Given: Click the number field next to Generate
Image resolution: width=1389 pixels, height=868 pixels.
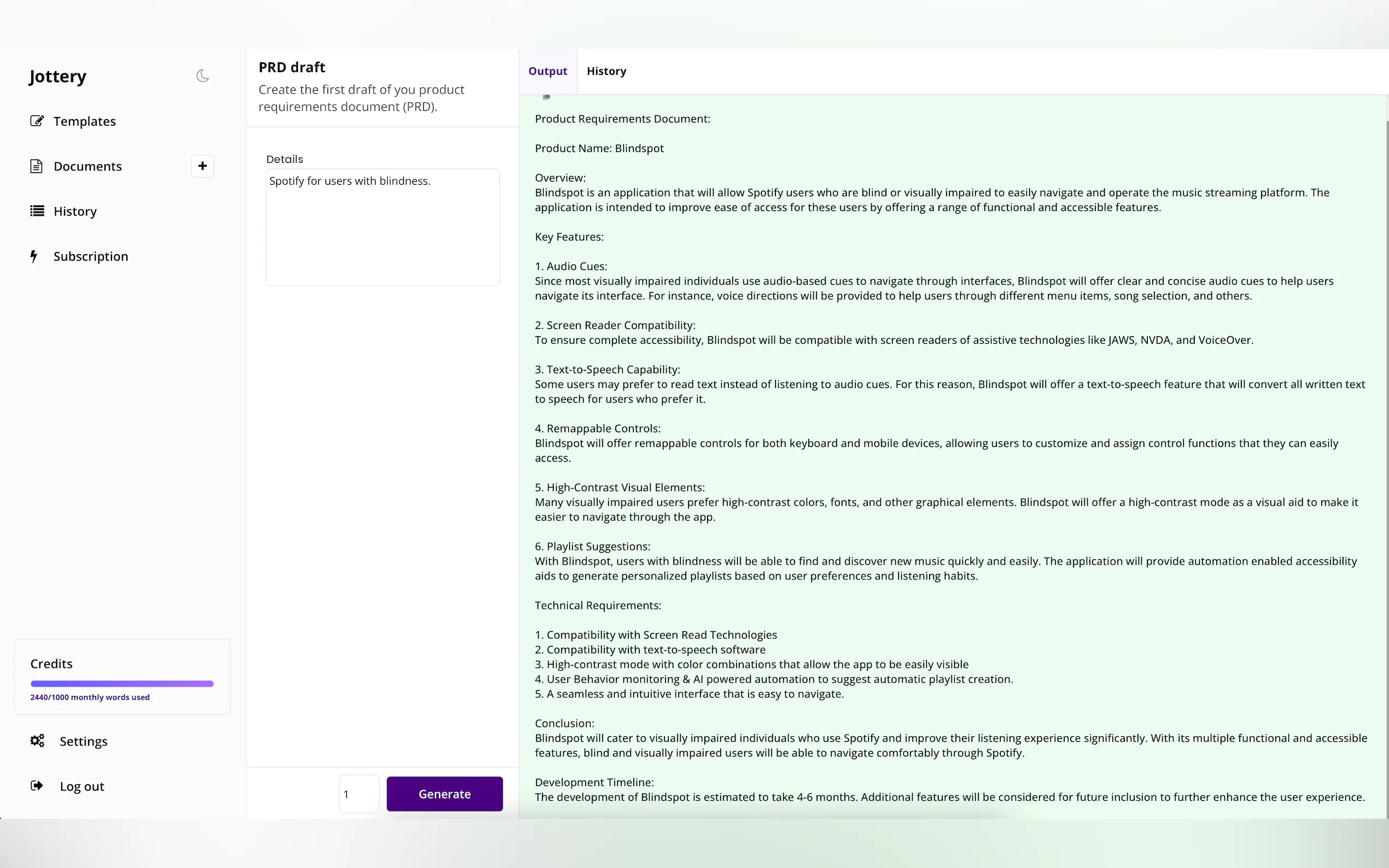Looking at the screenshot, I should 359,794.
